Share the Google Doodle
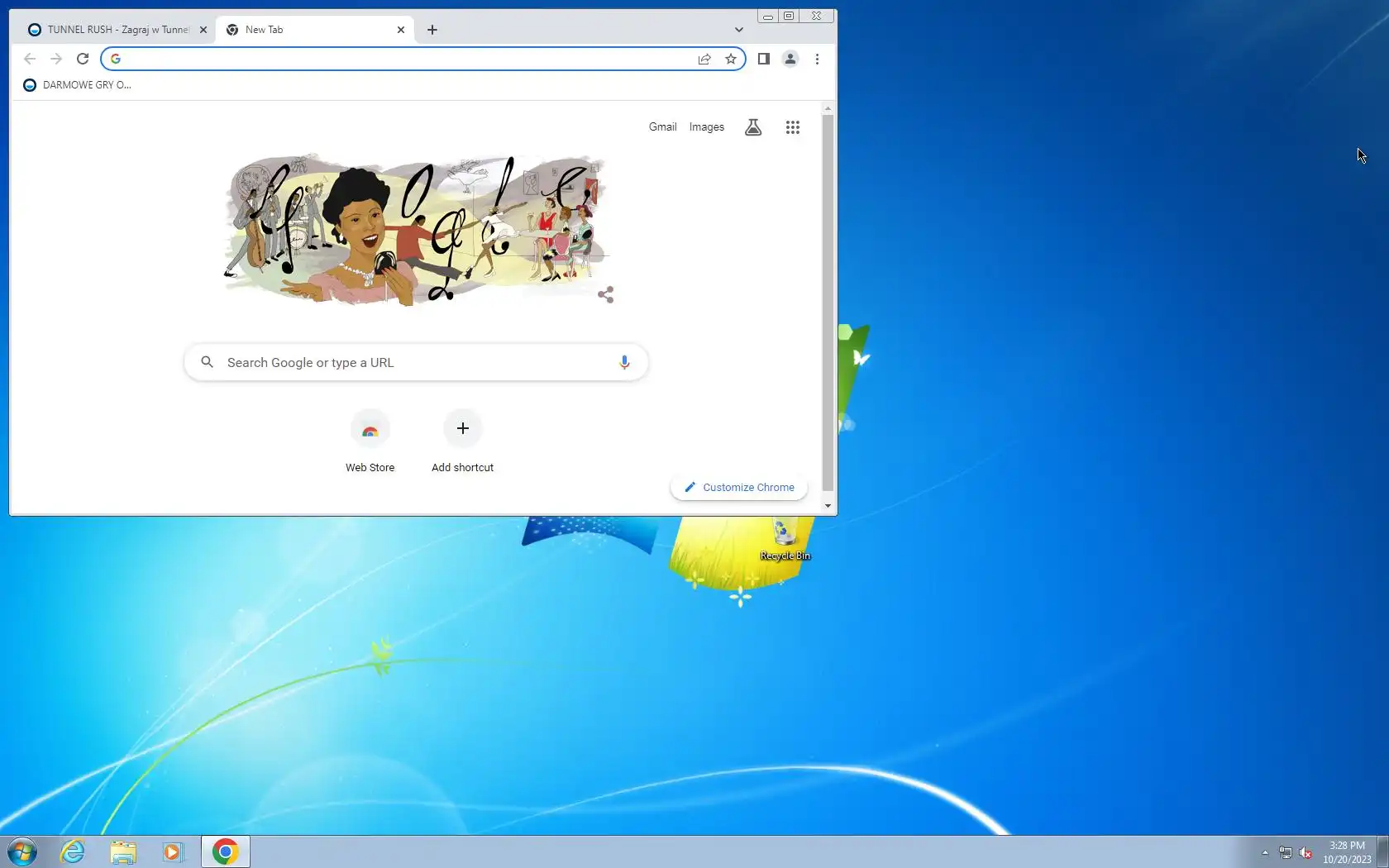 [606, 295]
